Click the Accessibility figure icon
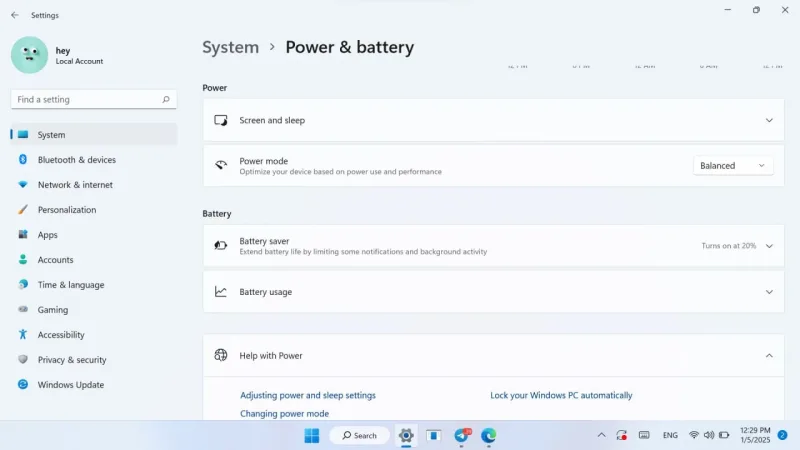The height and width of the screenshot is (450, 800). (23, 335)
